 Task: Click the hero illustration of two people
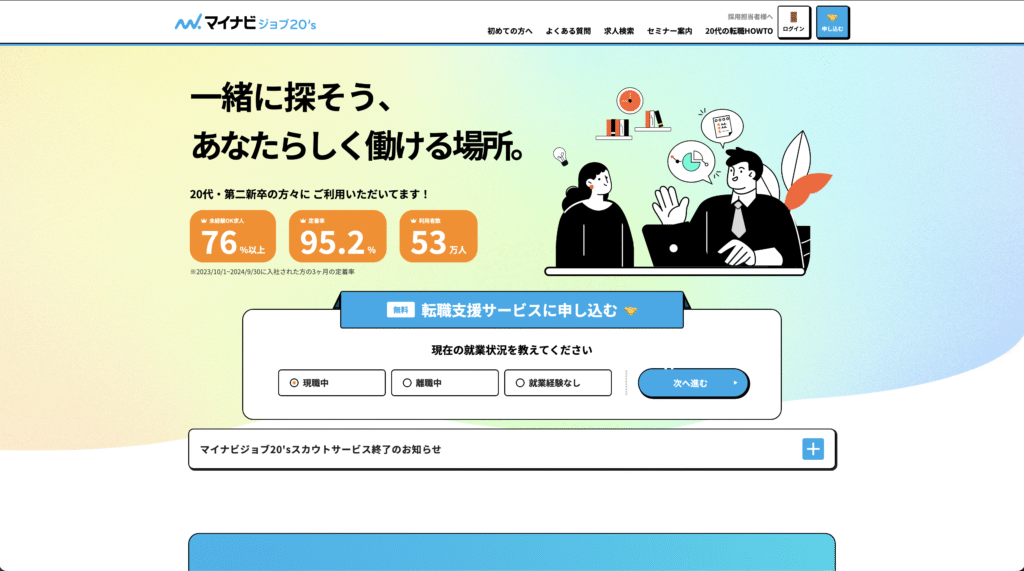pyautogui.click(x=689, y=182)
